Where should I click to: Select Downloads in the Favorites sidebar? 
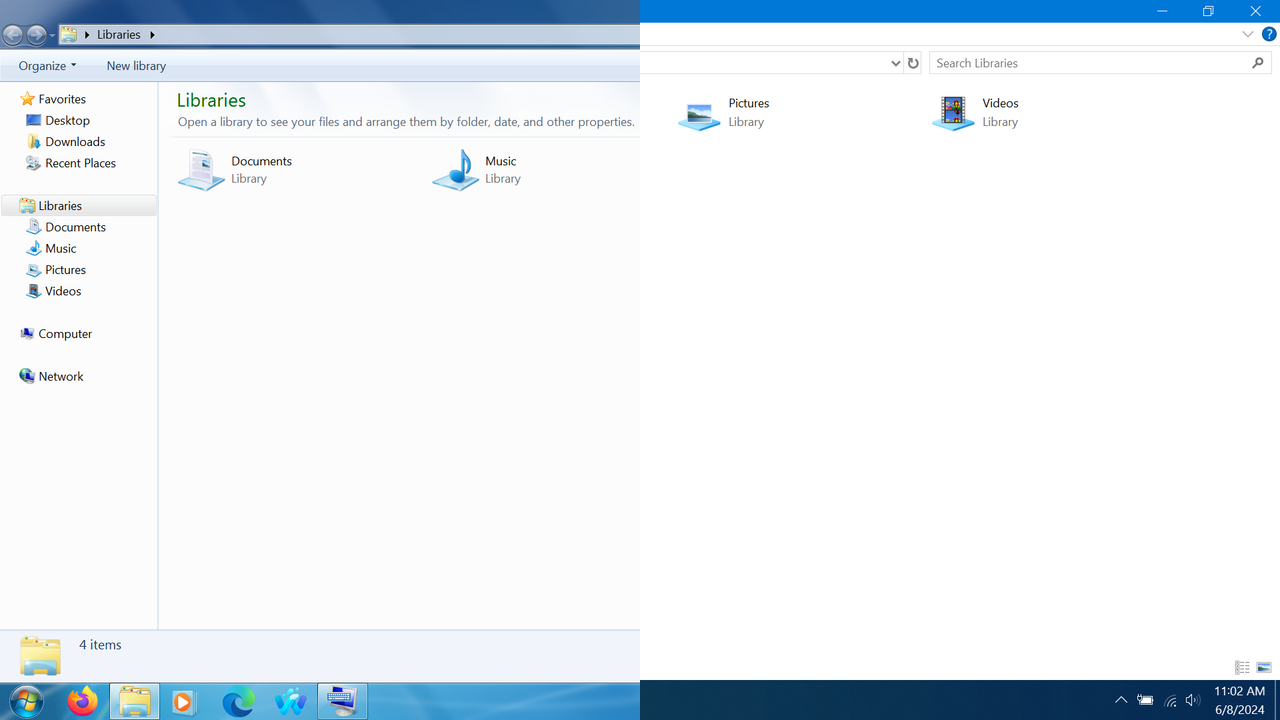click(74, 141)
